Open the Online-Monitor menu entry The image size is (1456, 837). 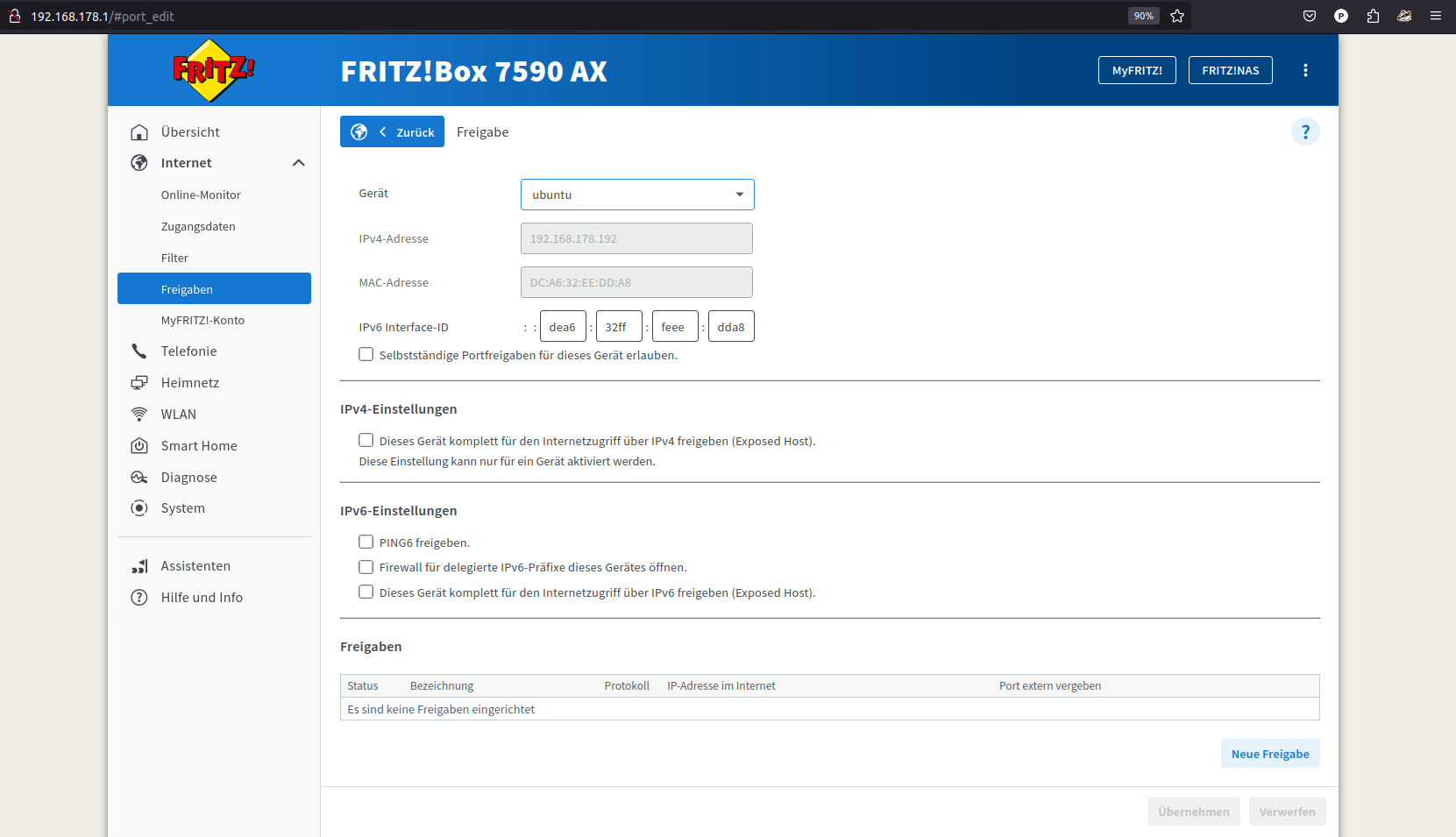click(201, 195)
